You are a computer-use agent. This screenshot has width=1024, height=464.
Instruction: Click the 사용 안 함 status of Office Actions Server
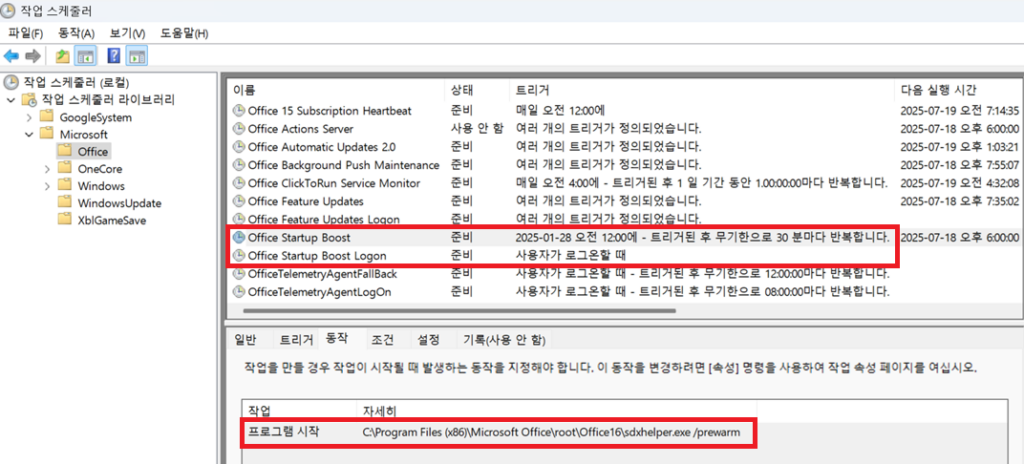click(x=477, y=129)
